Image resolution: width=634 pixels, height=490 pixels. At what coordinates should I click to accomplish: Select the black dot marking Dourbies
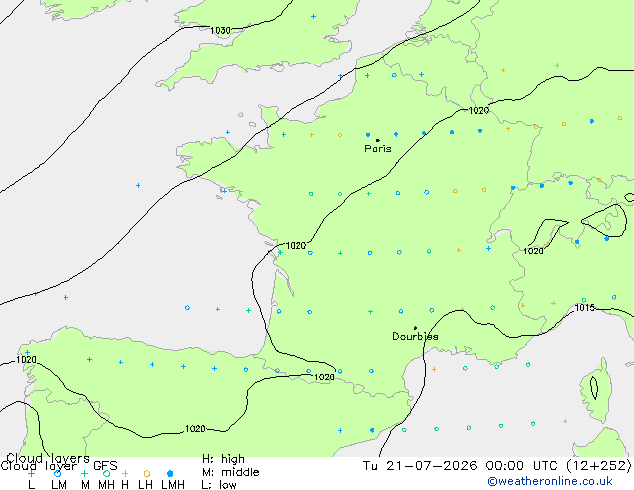[415, 328]
